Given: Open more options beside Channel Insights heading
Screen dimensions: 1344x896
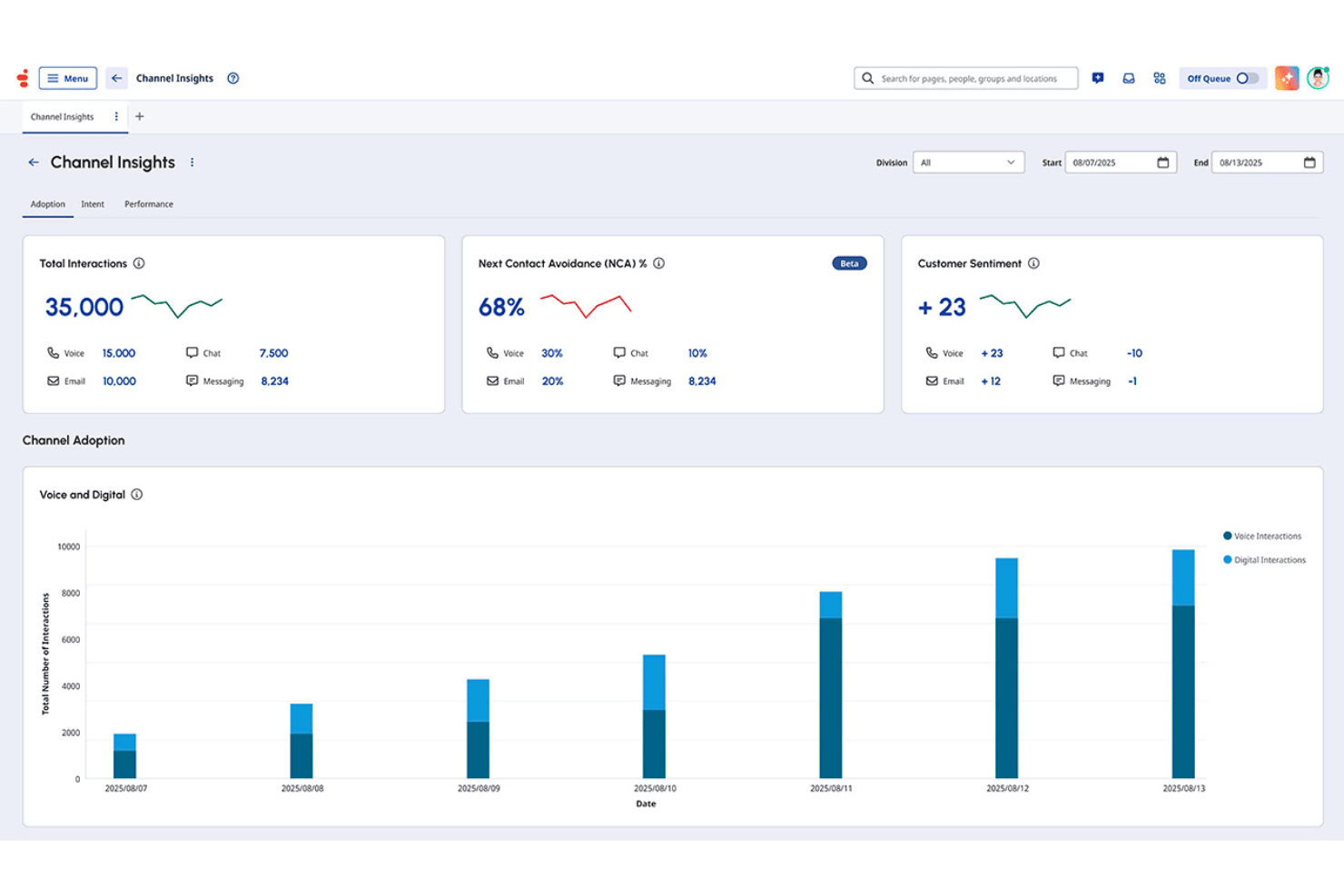Looking at the screenshot, I should (x=192, y=162).
